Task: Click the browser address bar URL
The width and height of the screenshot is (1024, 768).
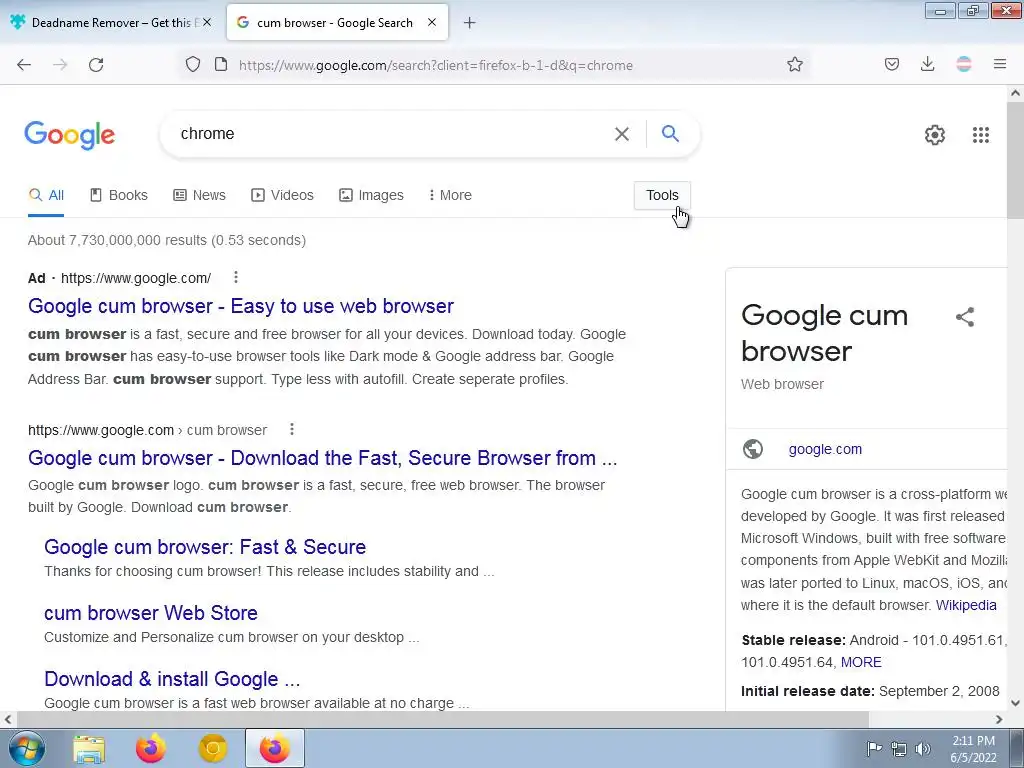Action: coord(436,65)
